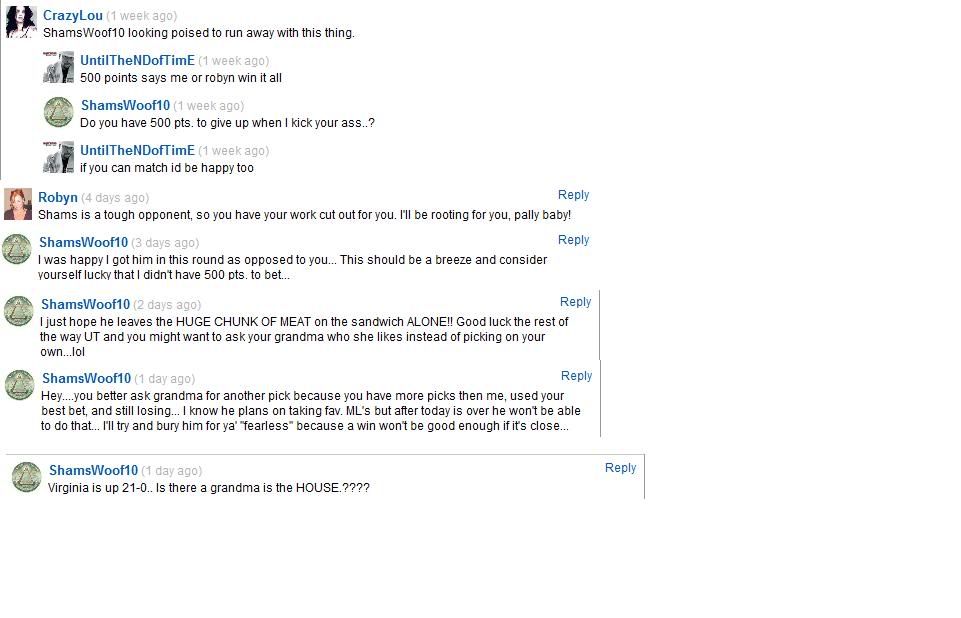Click avatar beside "if you can match" comment

58,157
